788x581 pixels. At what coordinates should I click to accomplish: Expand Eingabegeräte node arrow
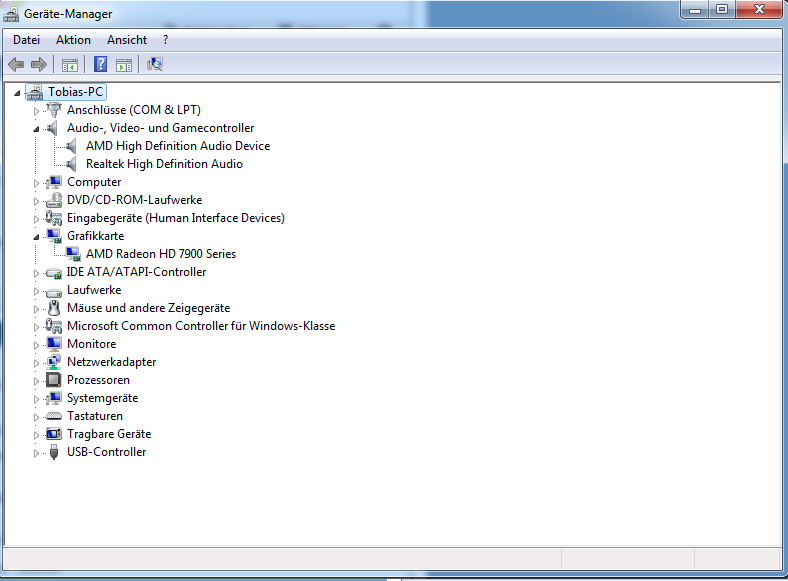coord(36,219)
